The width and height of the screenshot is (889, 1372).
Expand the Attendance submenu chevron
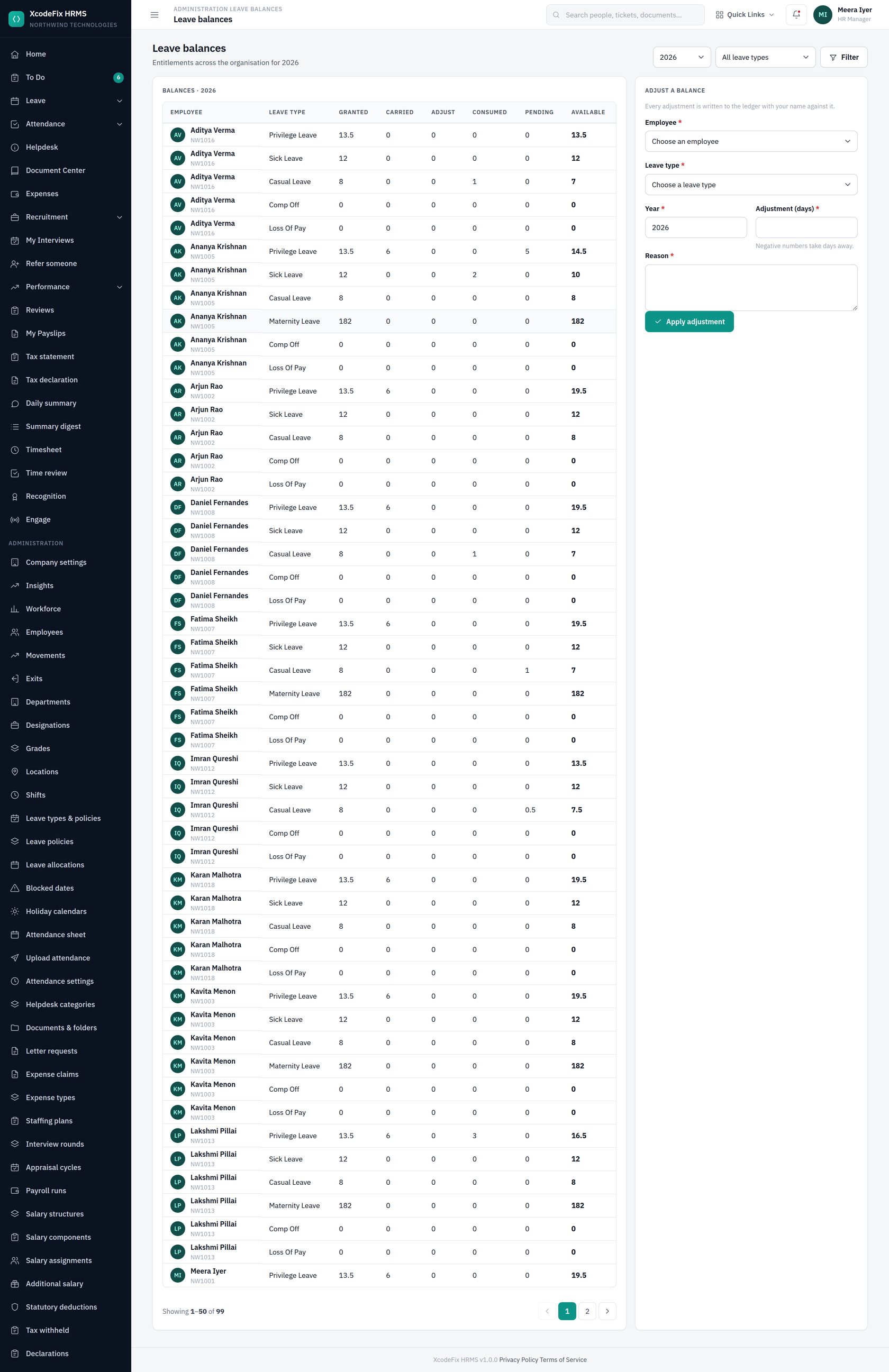tap(120, 124)
